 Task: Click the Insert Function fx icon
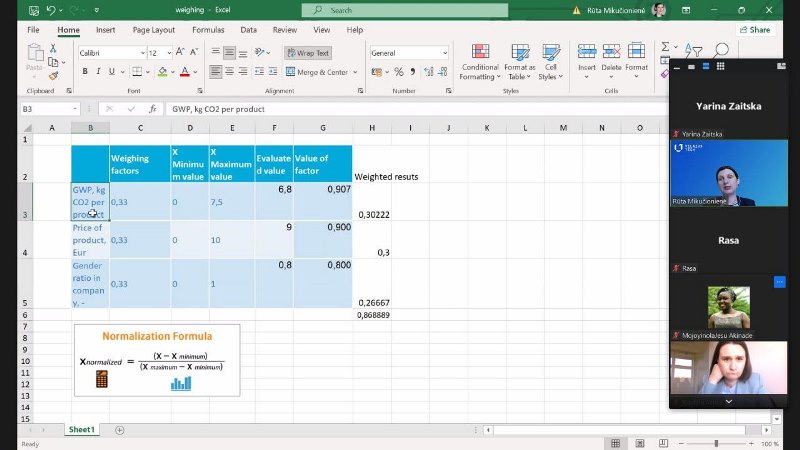[x=152, y=109]
